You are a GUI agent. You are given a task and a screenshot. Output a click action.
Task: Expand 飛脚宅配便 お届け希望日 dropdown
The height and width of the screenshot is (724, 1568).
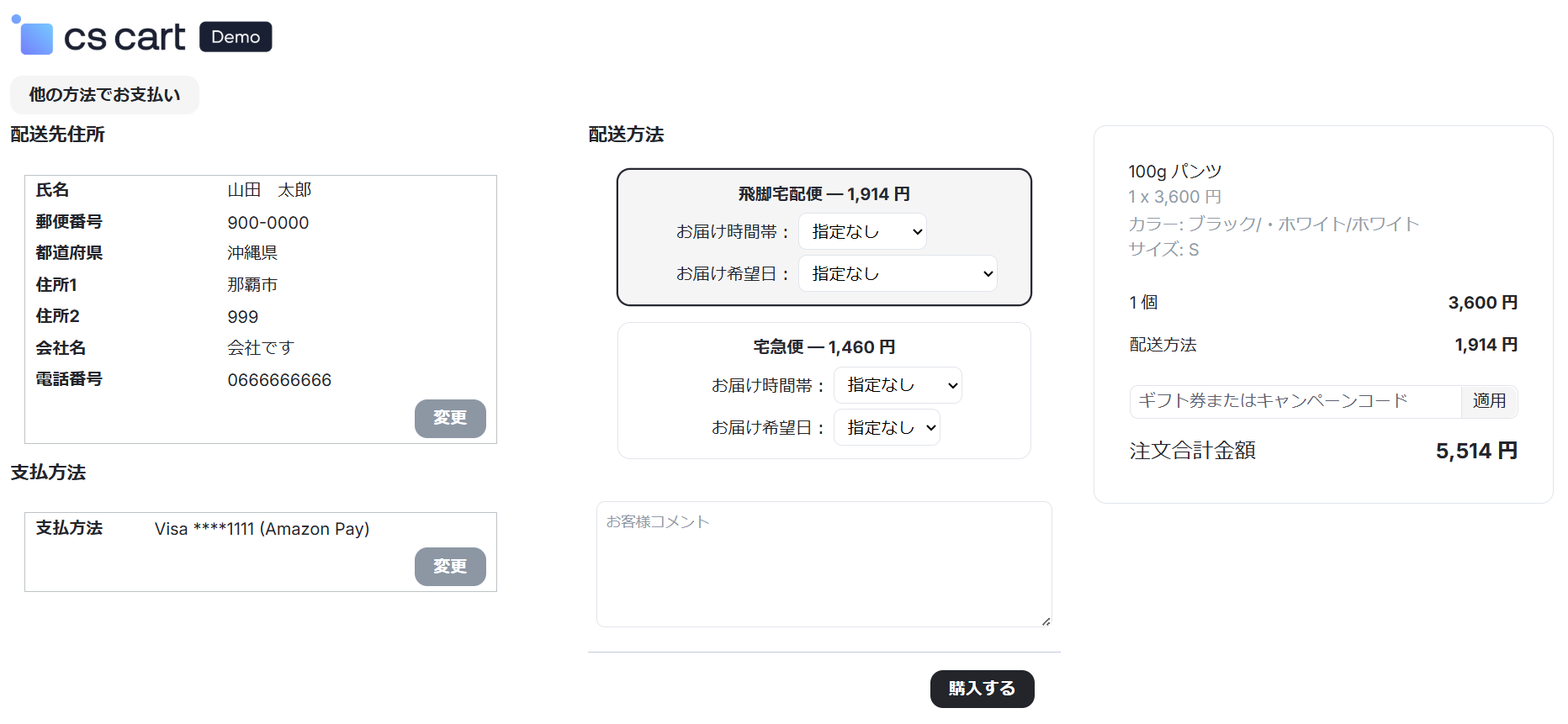(x=898, y=274)
